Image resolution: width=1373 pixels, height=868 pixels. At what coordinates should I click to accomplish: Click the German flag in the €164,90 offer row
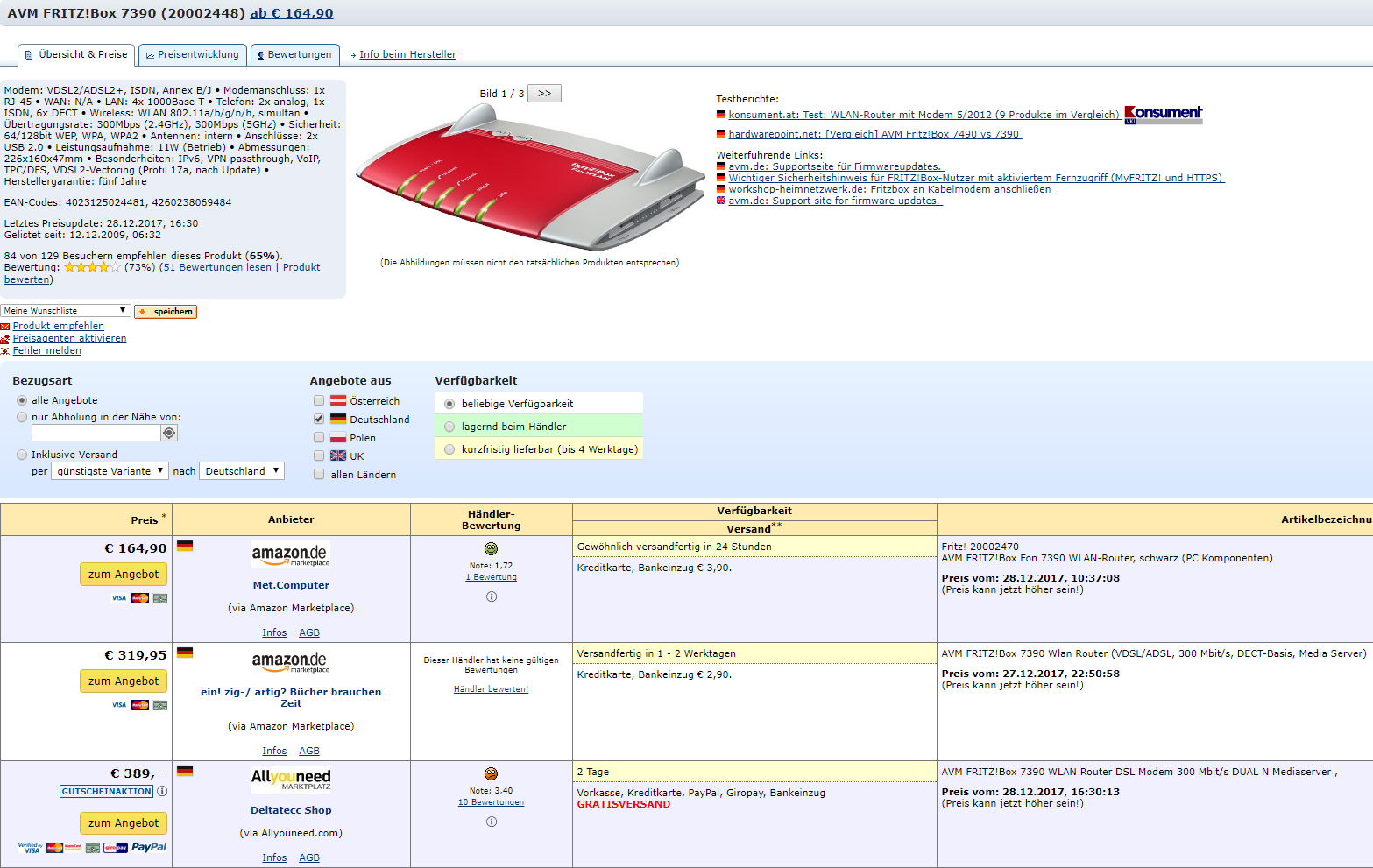coord(185,546)
